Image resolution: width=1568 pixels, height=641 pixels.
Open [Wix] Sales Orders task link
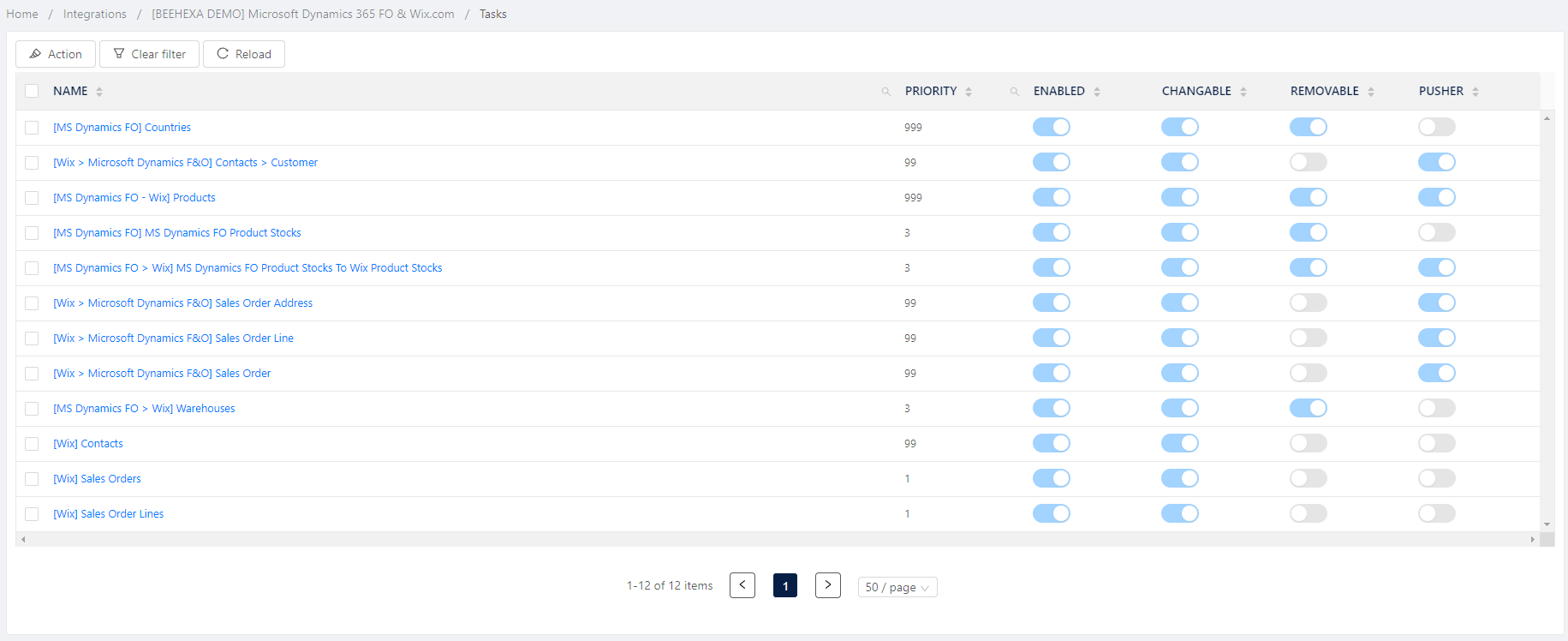click(x=98, y=479)
